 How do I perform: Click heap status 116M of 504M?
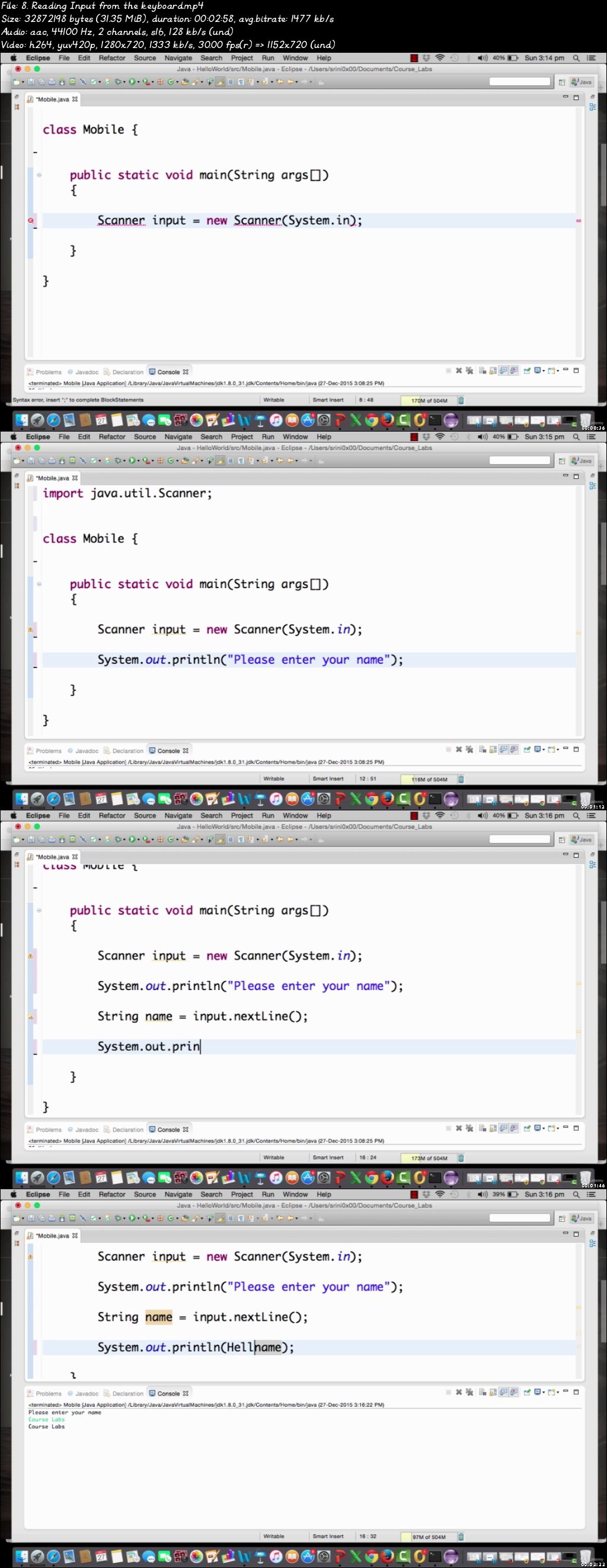429,779
